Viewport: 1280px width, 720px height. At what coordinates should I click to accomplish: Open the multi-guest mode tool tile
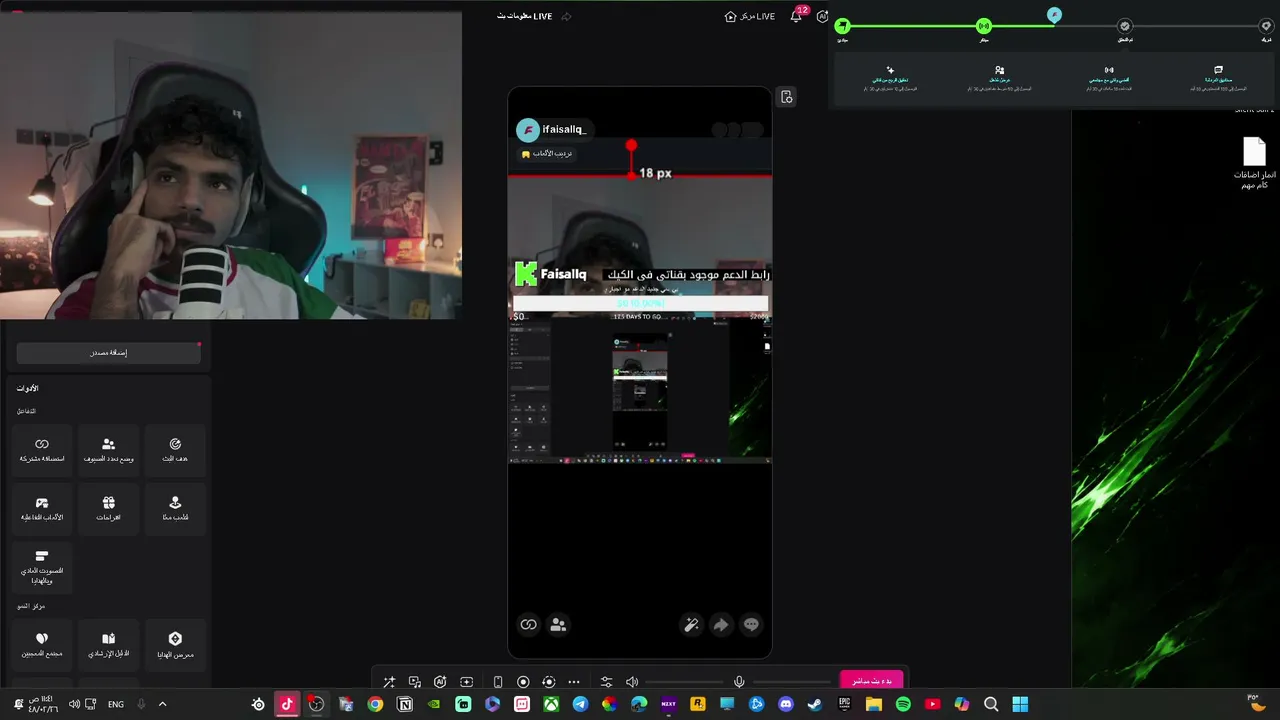pos(108,450)
